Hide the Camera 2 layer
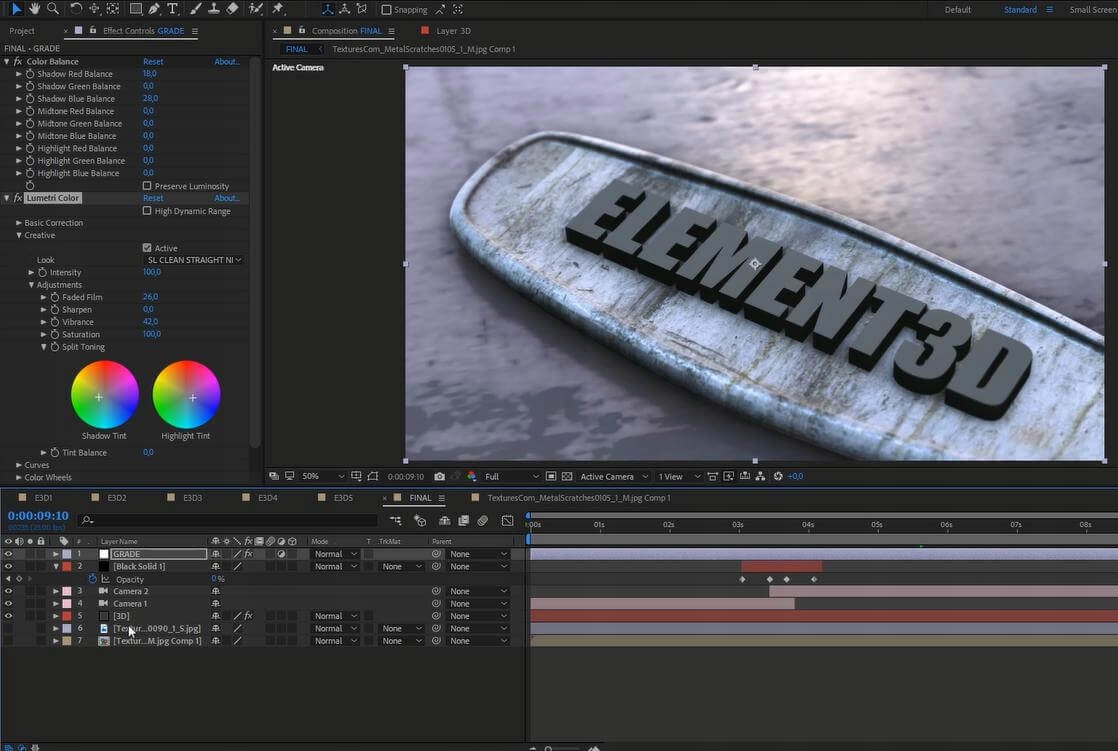This screenshot has width=1118, height=751. [8, 591]
